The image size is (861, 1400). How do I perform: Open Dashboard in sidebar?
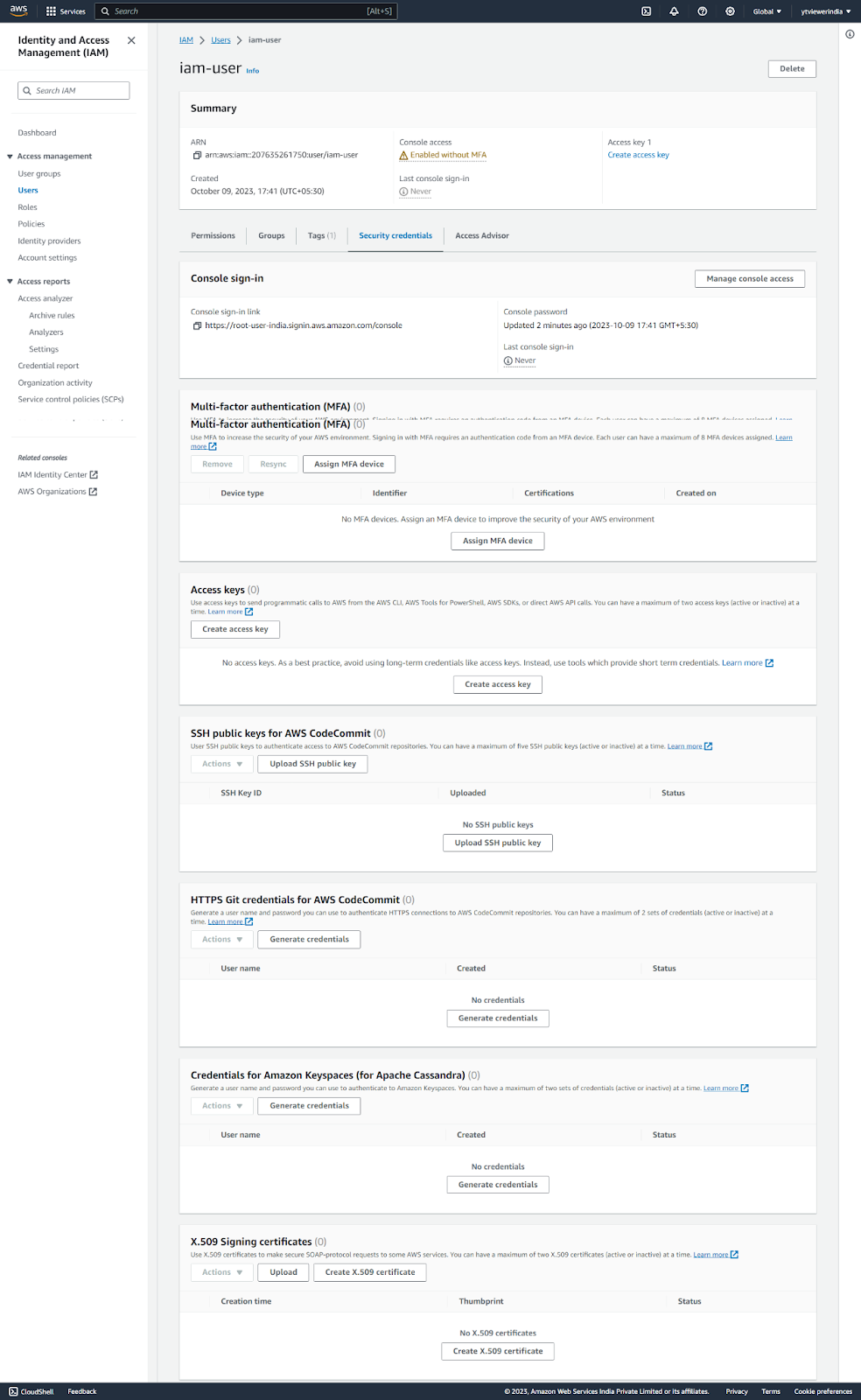[x=37, y=133]
